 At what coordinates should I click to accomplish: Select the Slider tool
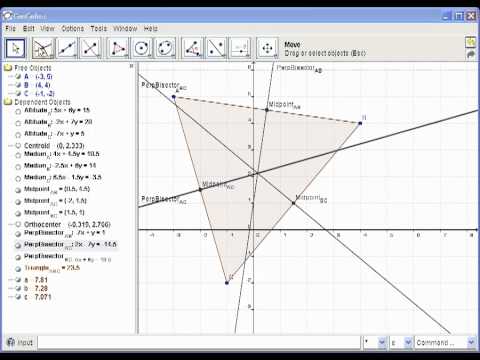(x=240, y=48)
